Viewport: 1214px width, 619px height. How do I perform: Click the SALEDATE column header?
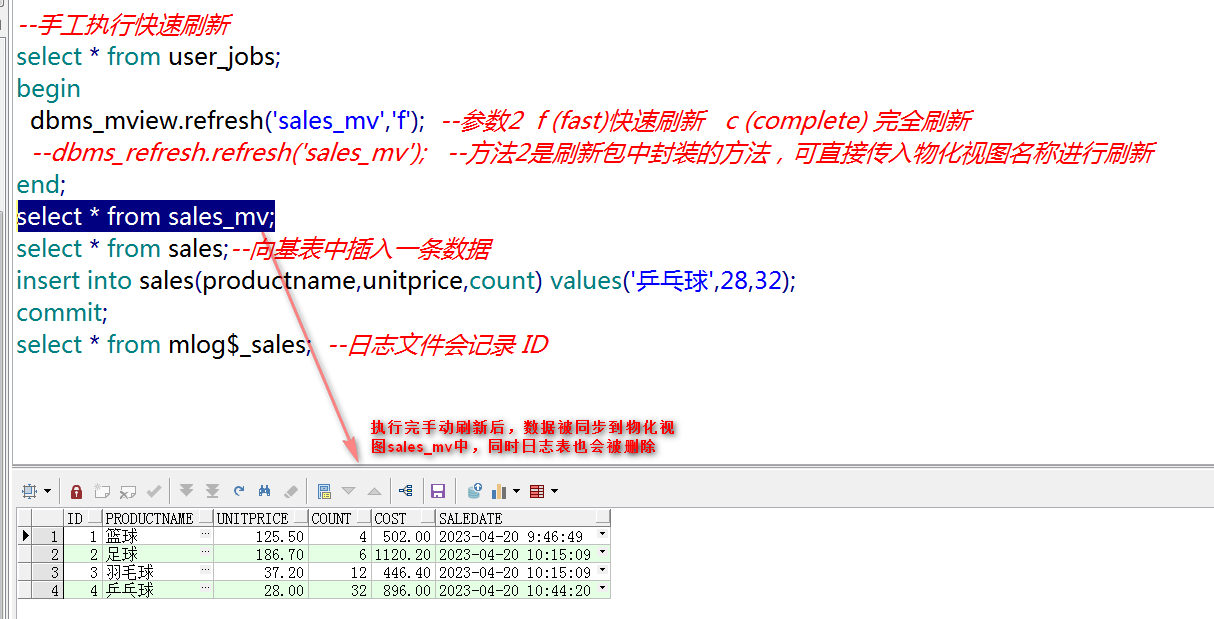(x=523, y=519)
